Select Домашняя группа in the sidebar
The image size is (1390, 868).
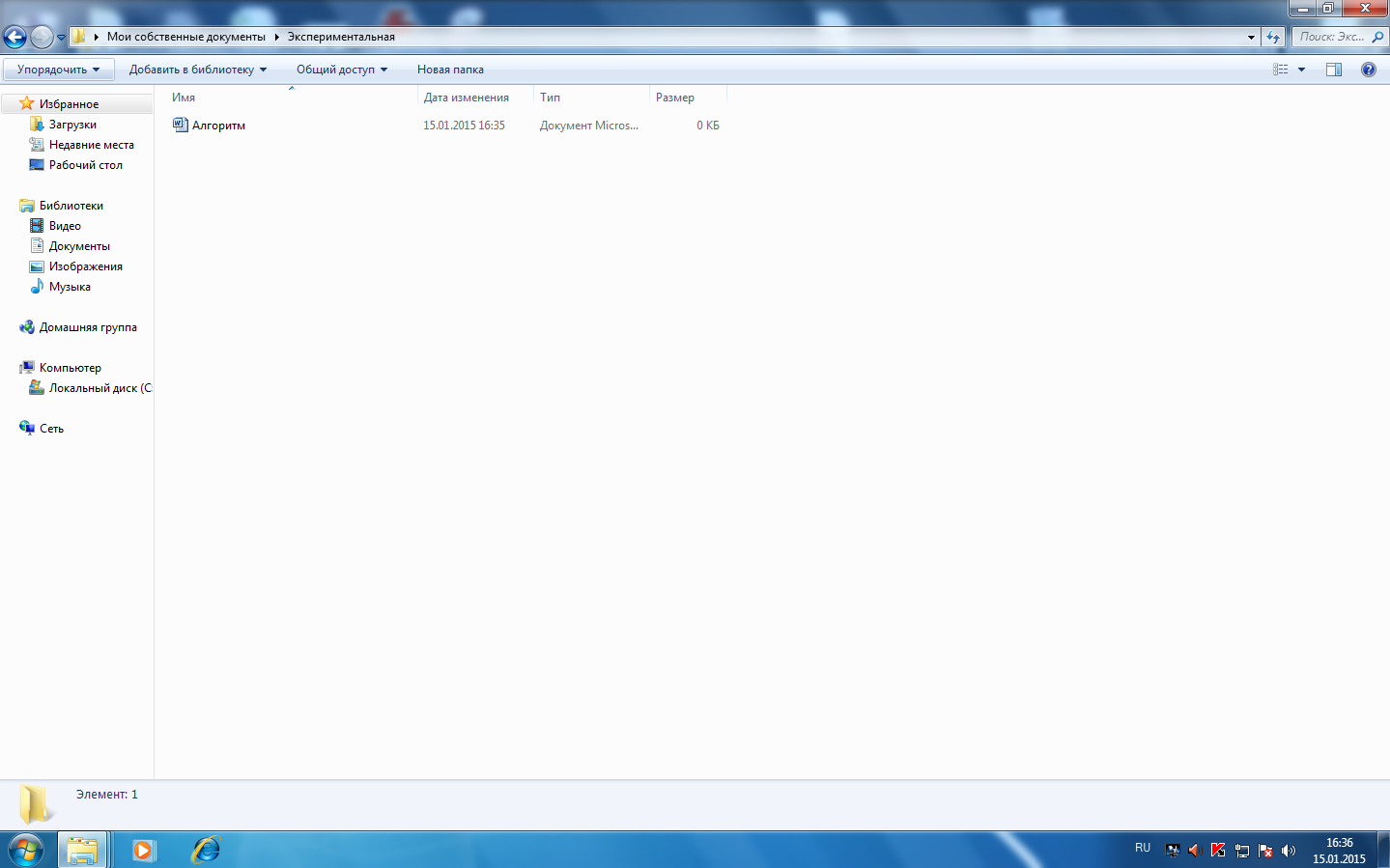coord(88,327)
